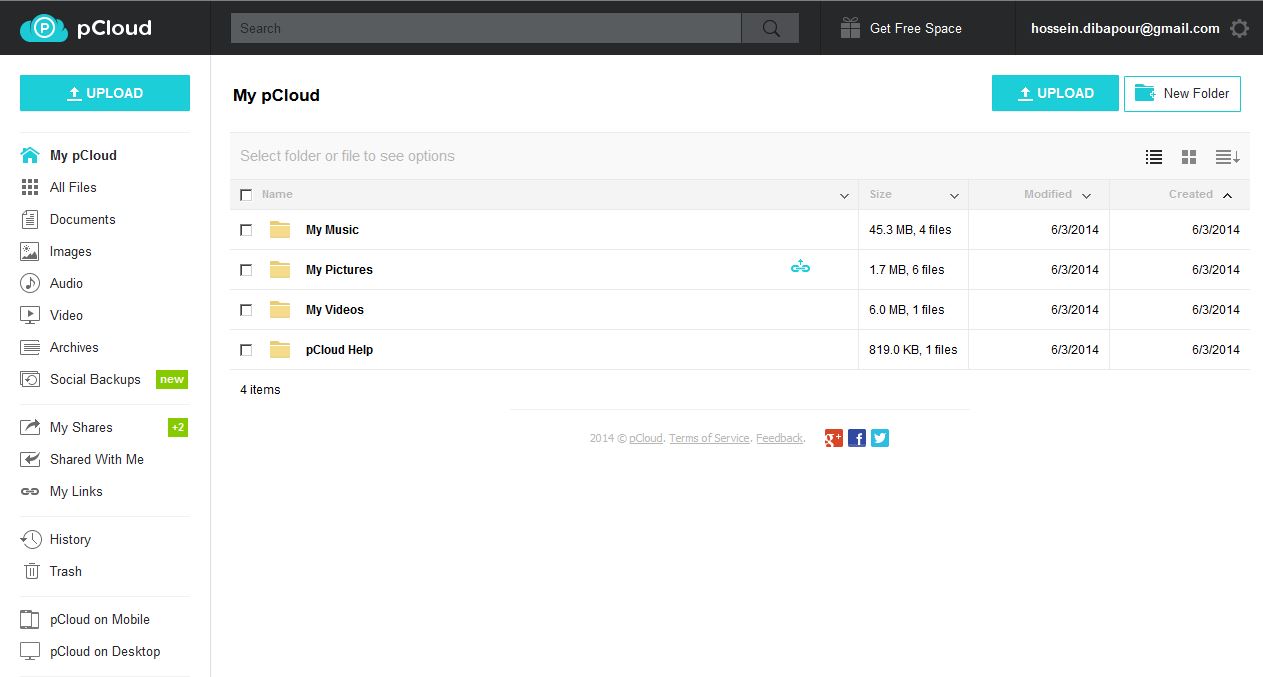Click the All Files grid icon
The image size is (1263, 677).
[30, 187]
